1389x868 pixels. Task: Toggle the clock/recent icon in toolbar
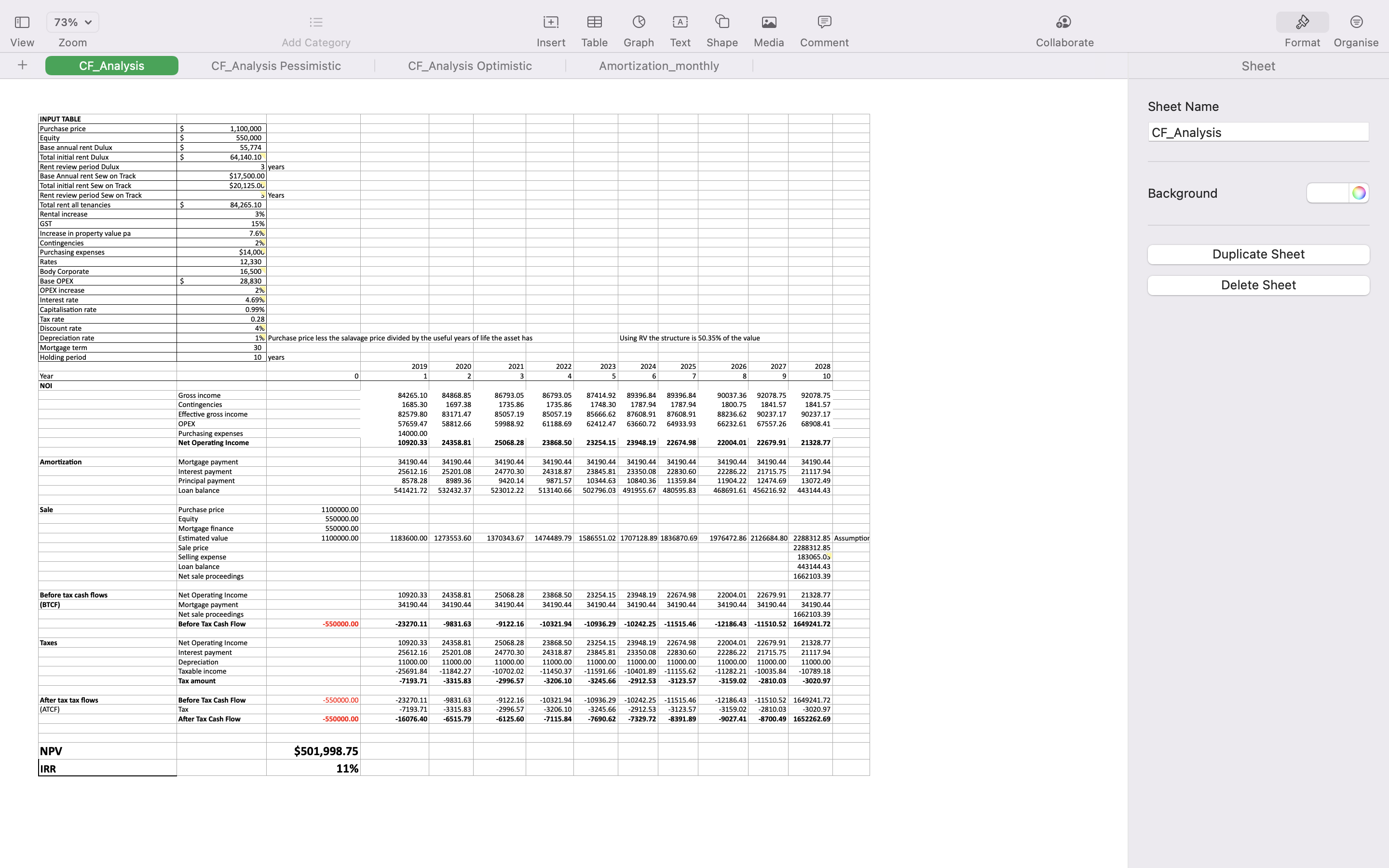(638, 22)
